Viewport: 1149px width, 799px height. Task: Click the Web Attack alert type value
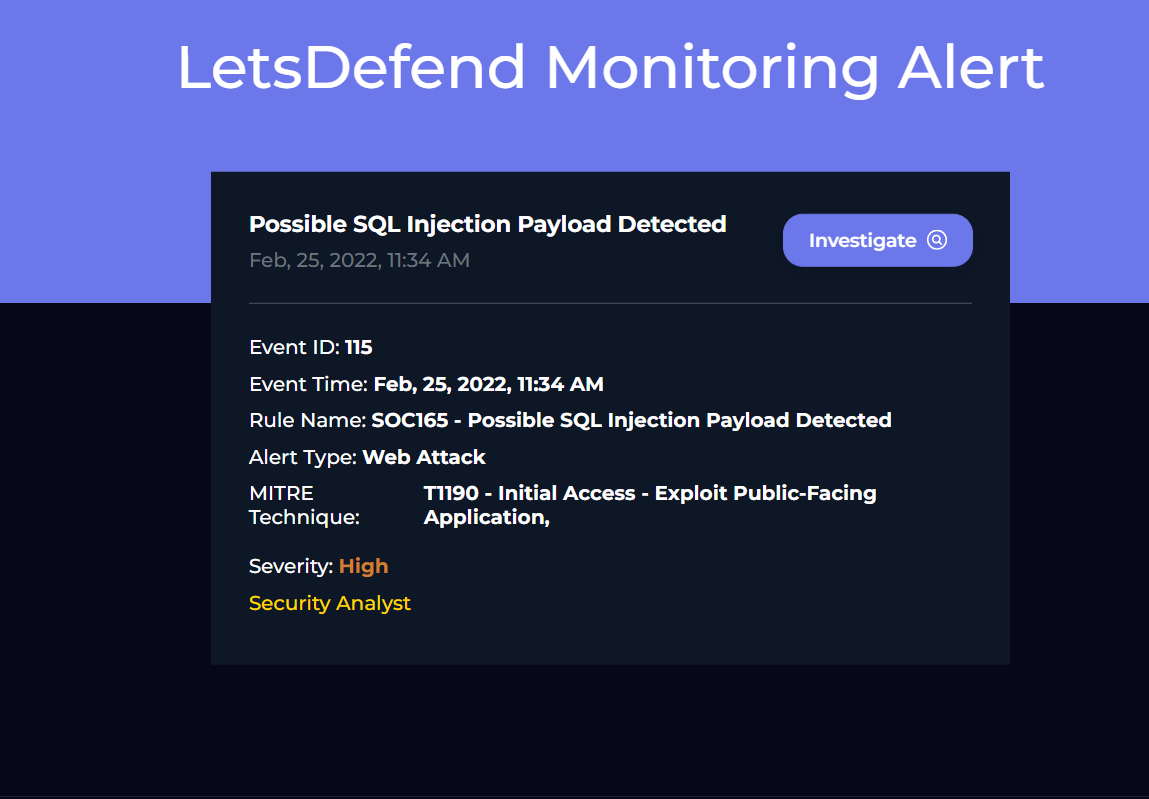[x=424, y=457]
